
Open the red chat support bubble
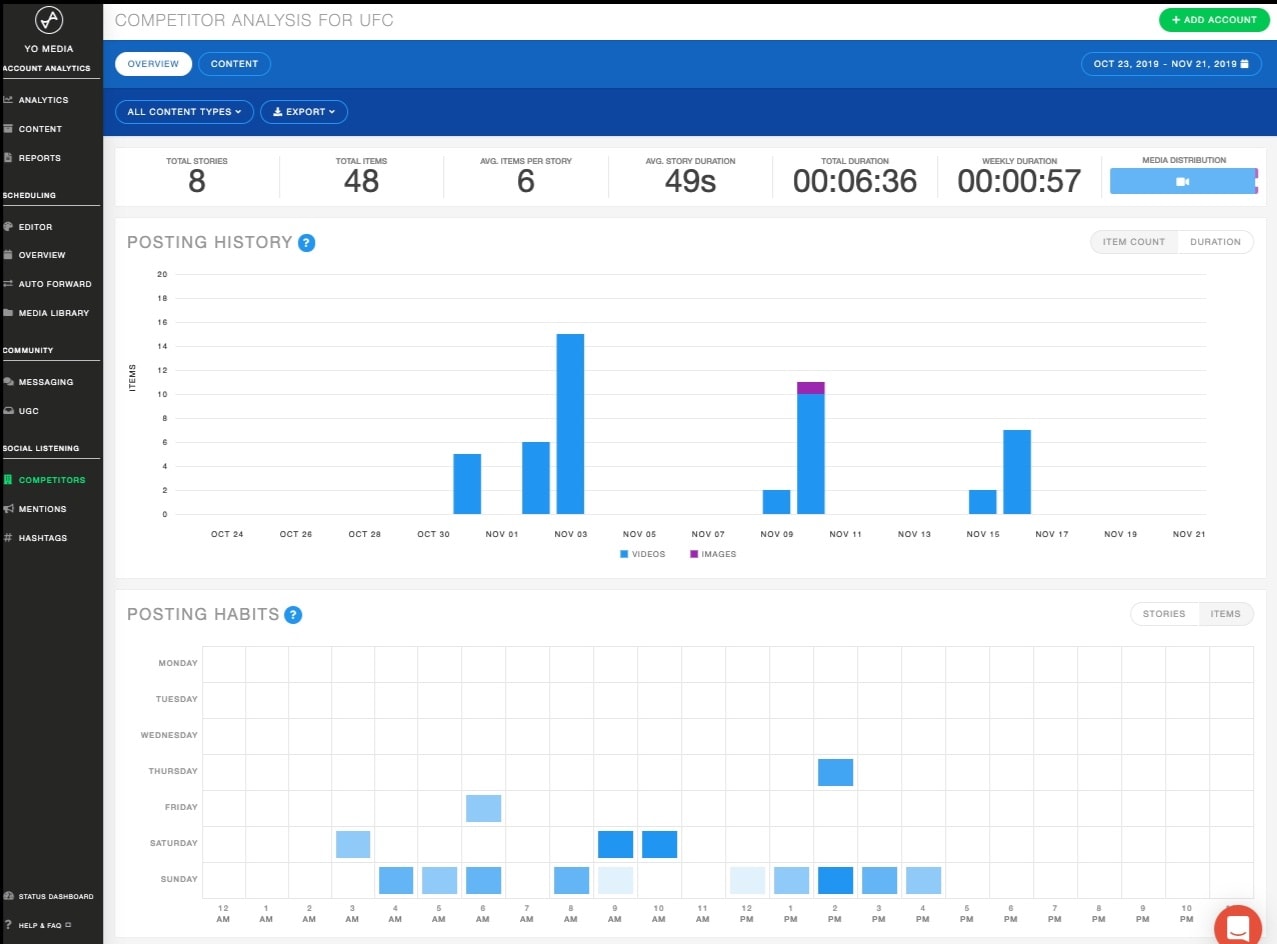coord(1238,925)
